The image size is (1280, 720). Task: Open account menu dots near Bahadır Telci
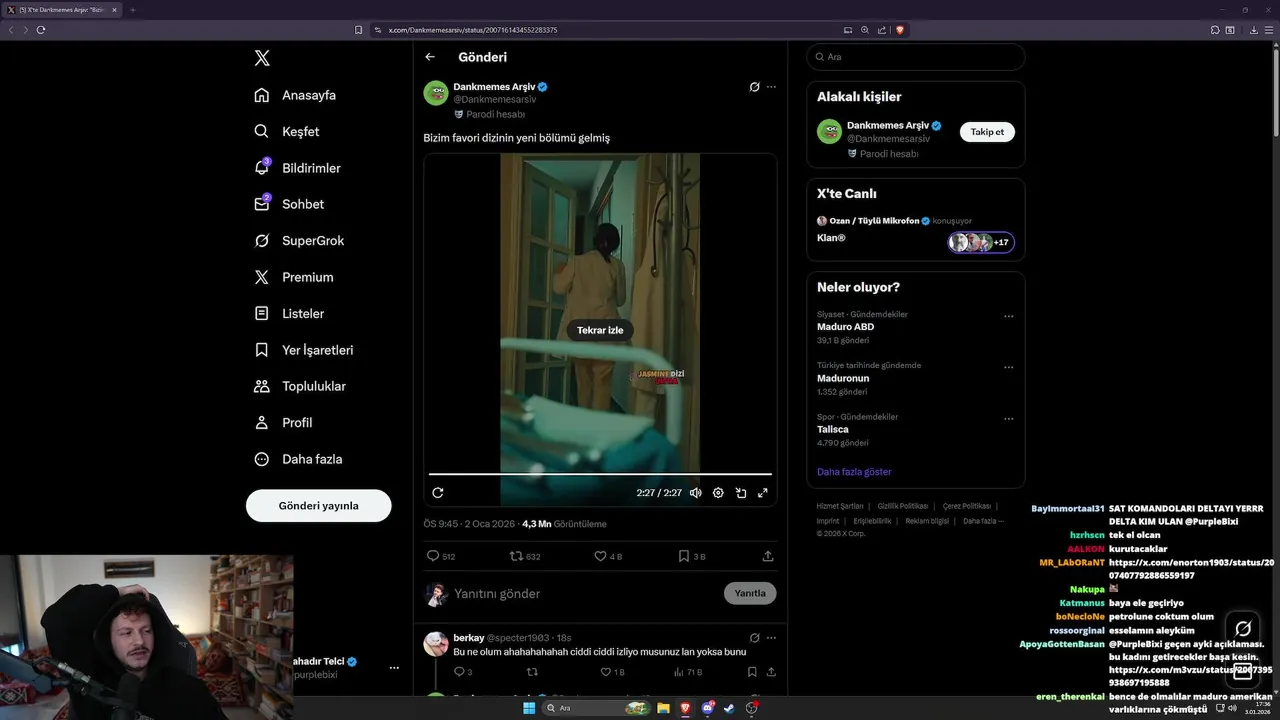click(x=394, y=668)
